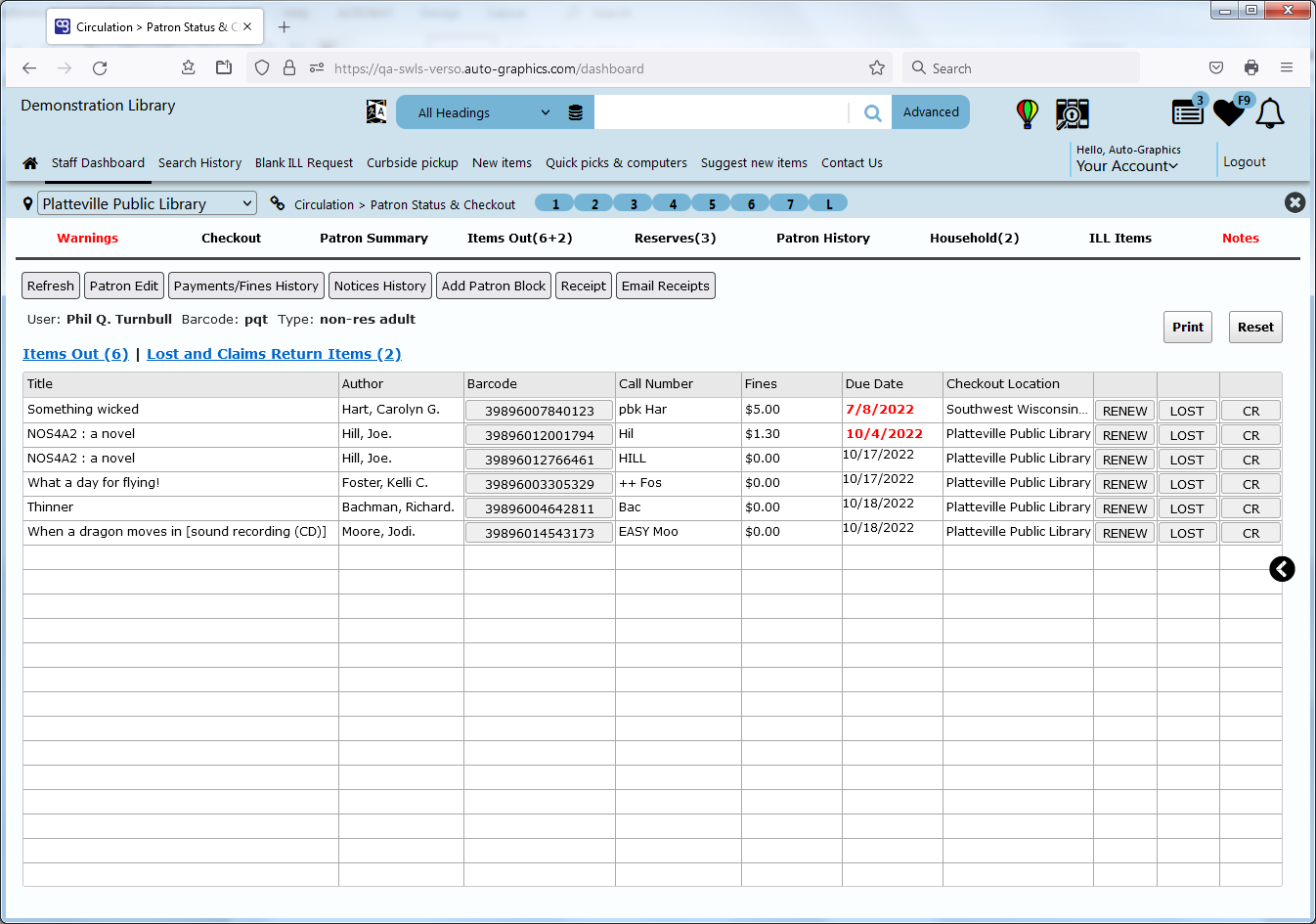Screen dimensions: 1316x924
Task: Open the Items Out (6) link
Action: point(75,354)
